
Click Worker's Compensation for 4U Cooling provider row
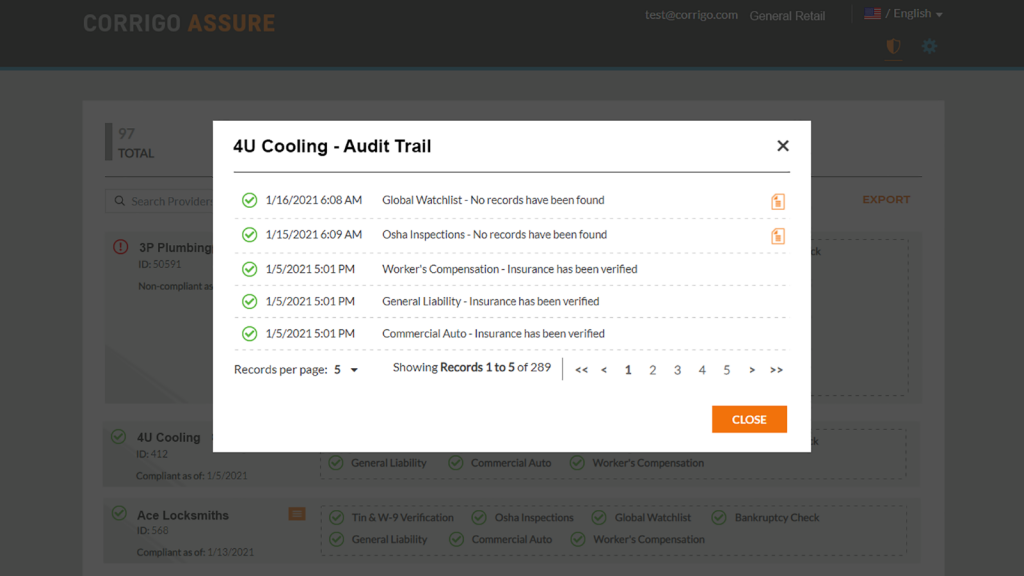(x=648, y=463)
